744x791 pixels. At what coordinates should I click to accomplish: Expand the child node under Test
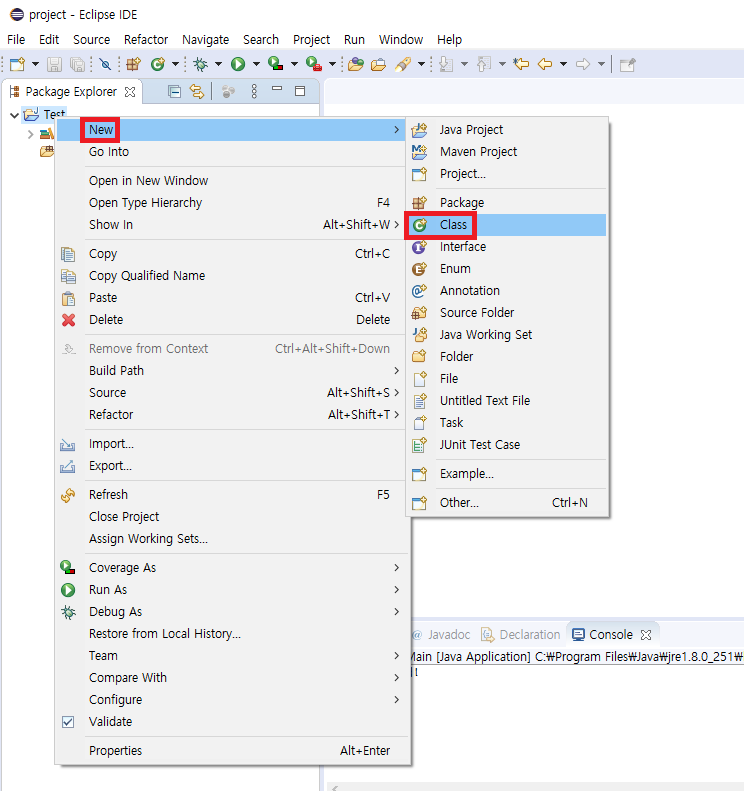(x=30, y=134)
